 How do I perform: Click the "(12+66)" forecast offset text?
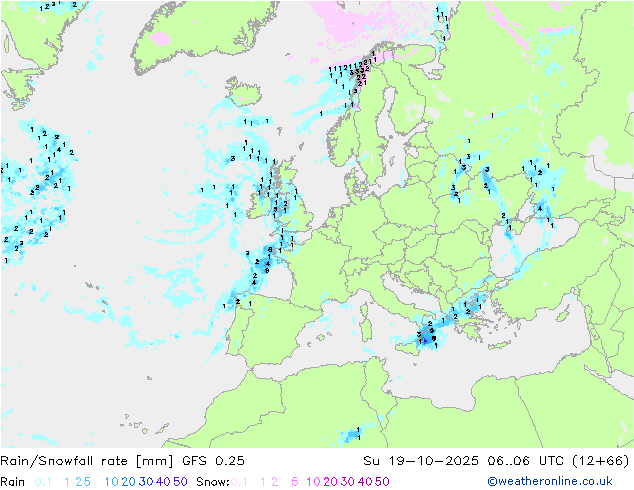tap(601, 461)
